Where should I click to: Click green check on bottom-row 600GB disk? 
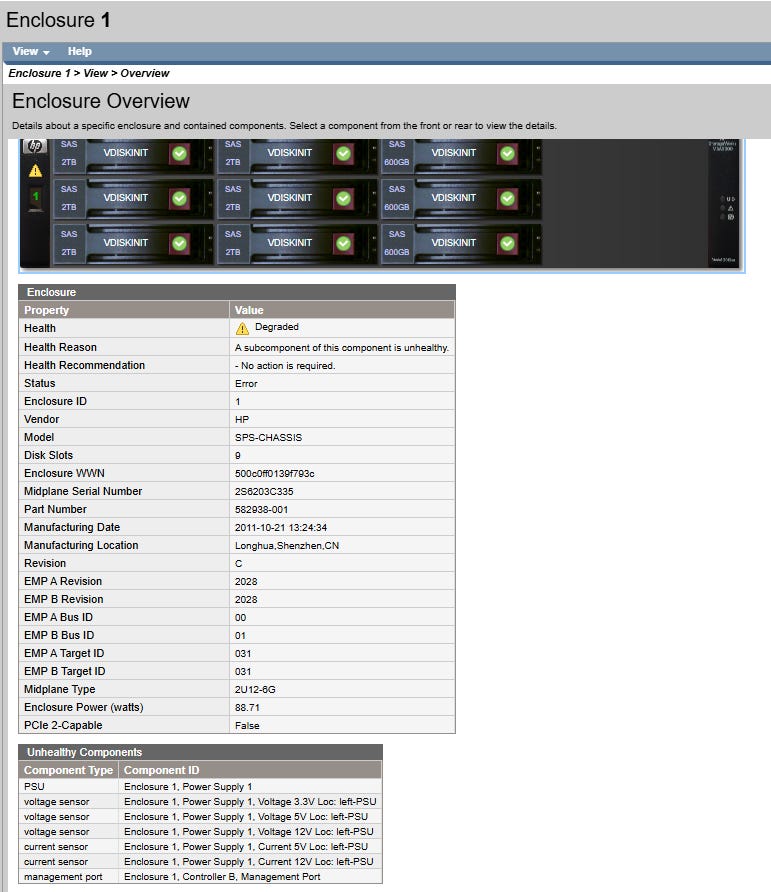pyautogui.click(x=508, y=243)
